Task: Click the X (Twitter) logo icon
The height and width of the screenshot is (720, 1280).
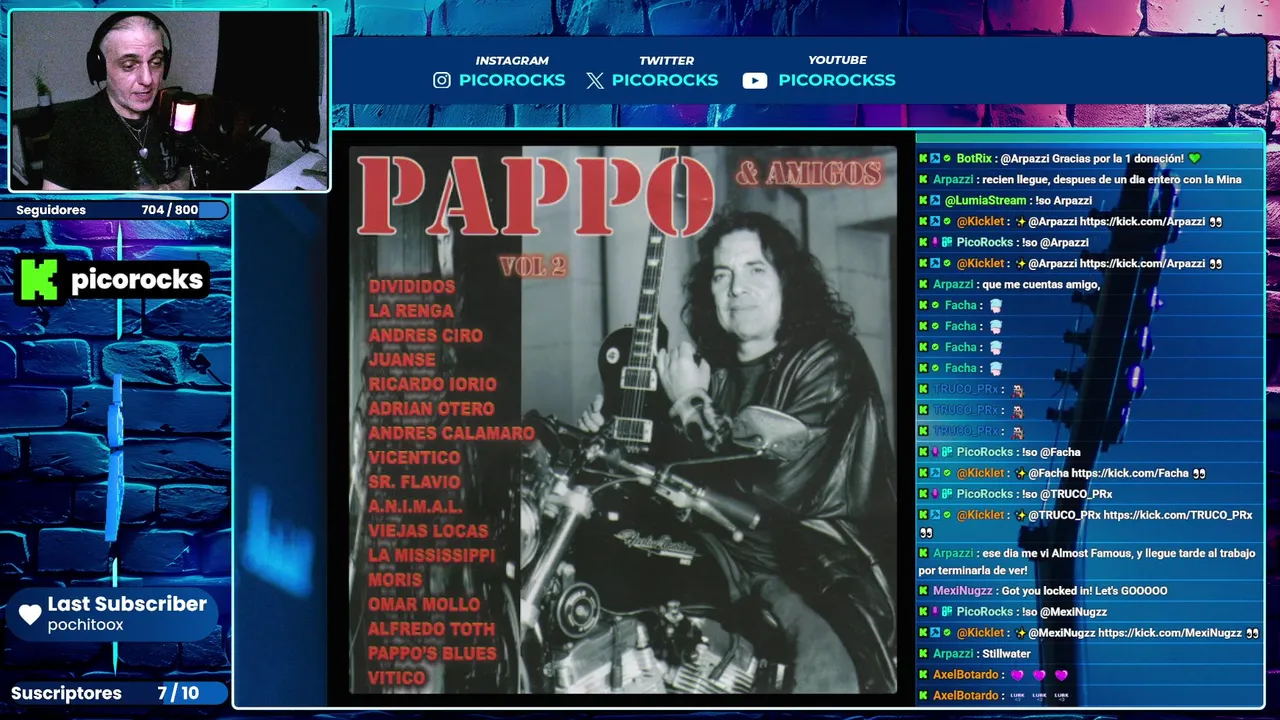Action: pos(595,80)
